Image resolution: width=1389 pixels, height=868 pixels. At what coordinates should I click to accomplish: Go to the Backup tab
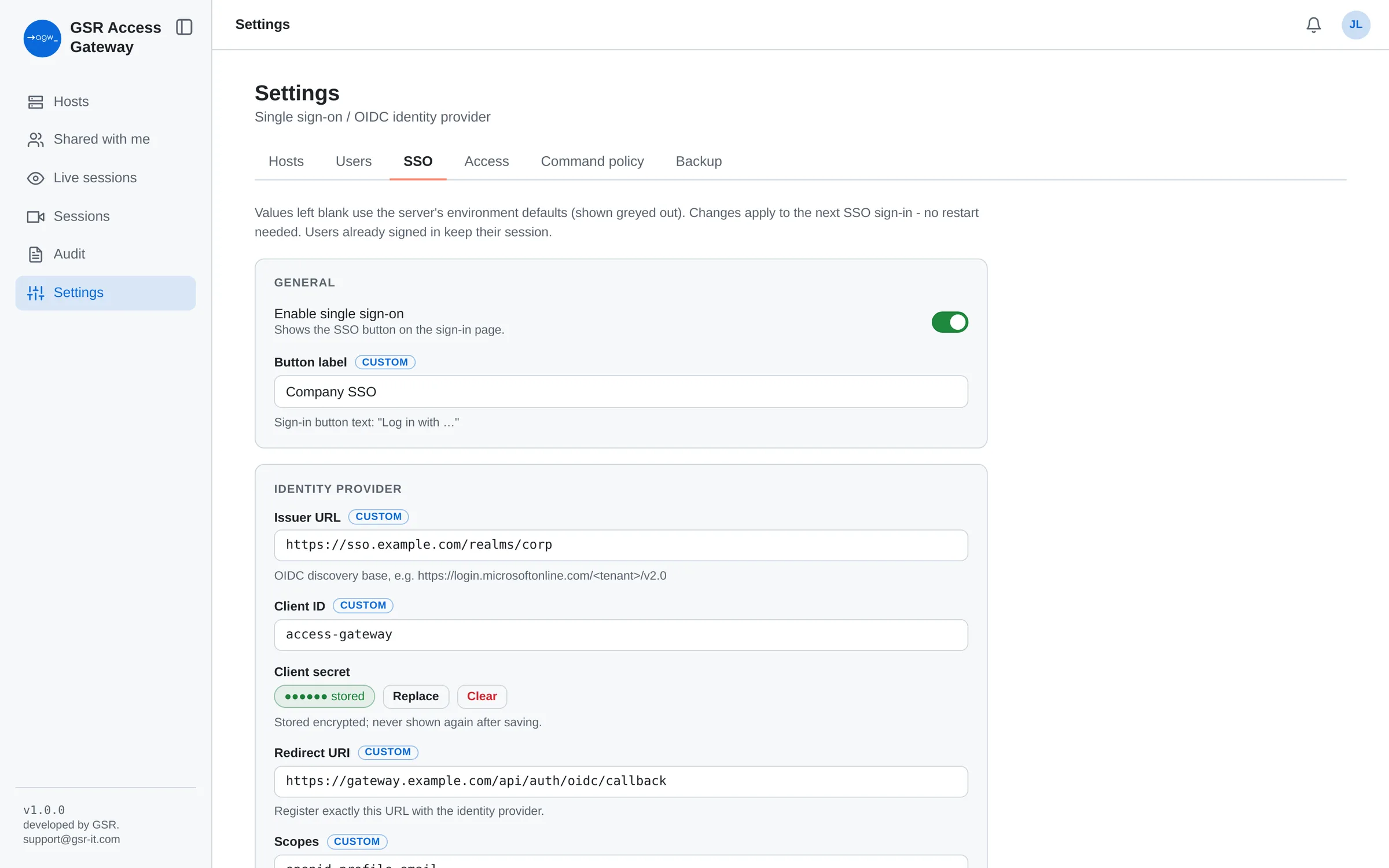click(x=699, y=161)
